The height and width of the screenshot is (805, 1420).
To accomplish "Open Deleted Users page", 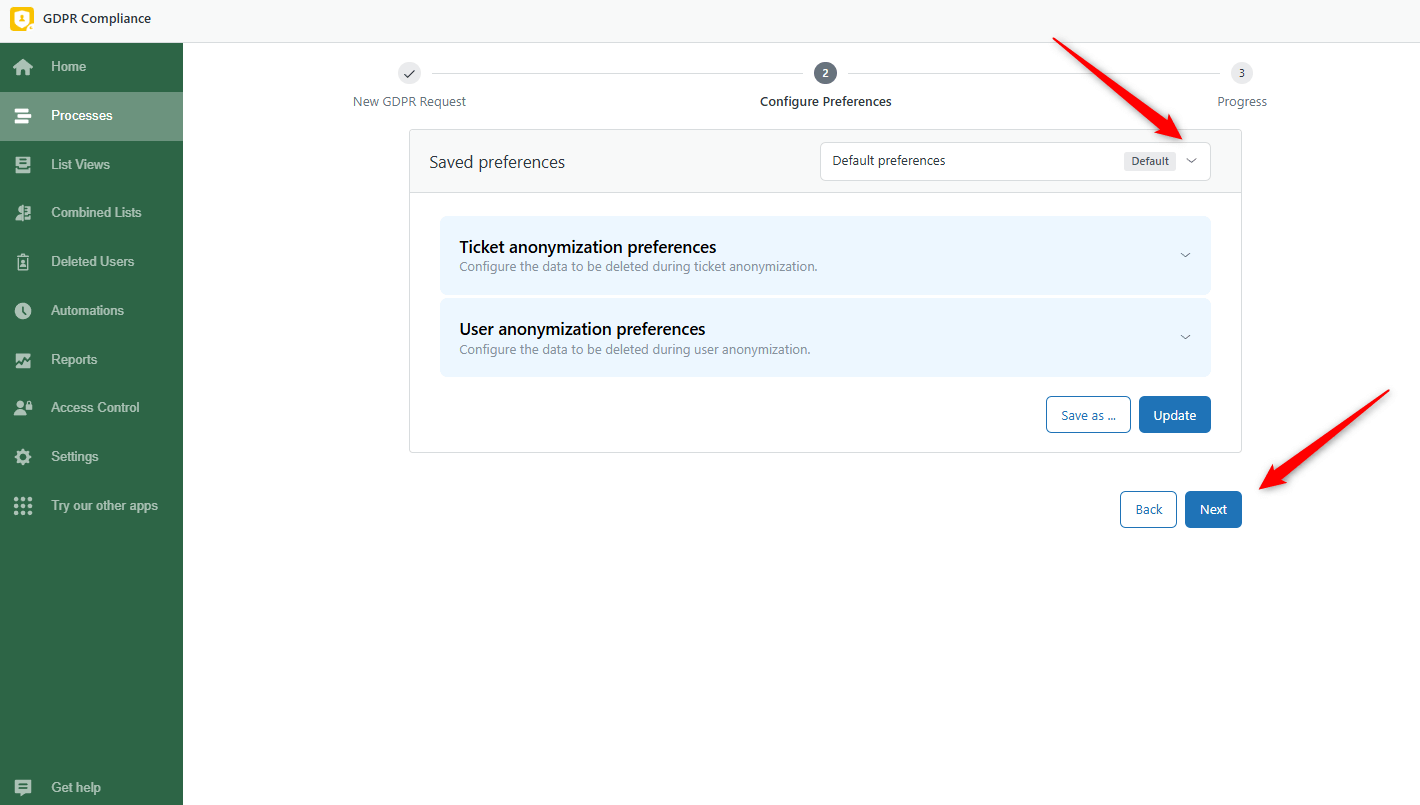I will [91, 262].
